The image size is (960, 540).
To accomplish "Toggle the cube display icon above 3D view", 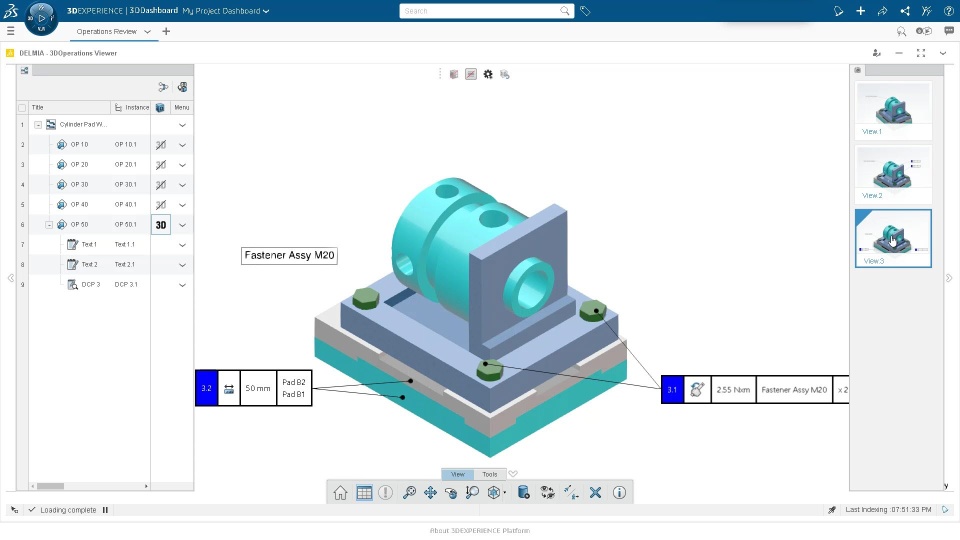I will point(454,74).
